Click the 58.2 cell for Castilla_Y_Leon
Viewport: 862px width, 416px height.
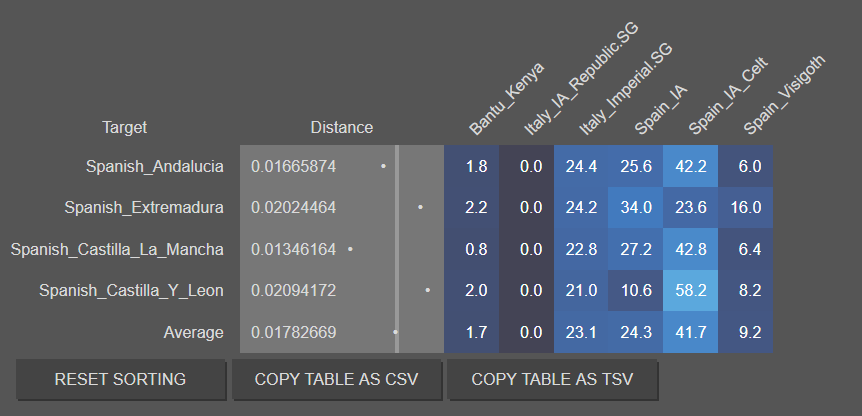pos(690,291)
